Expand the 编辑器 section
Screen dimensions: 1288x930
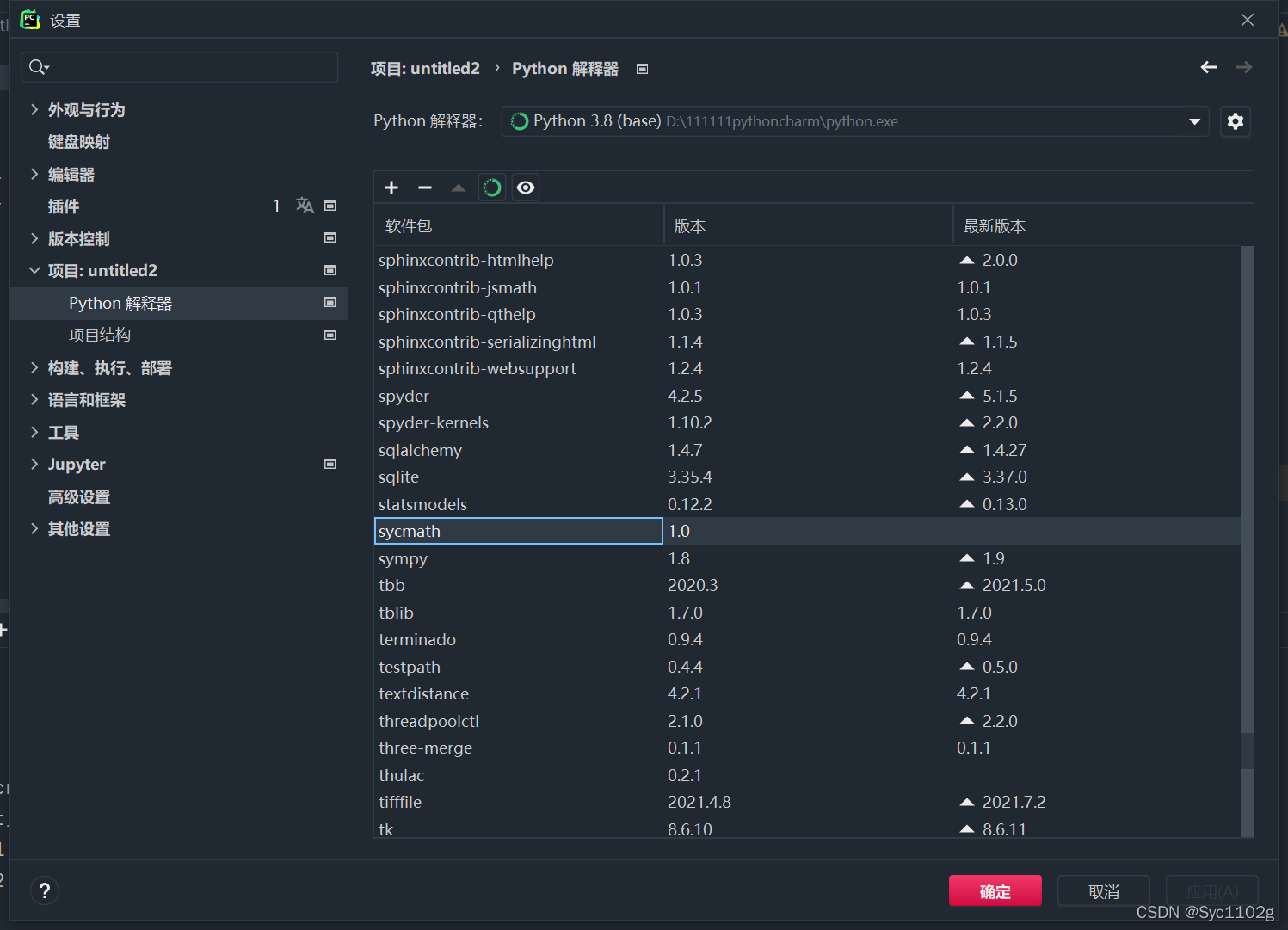[34, 174]
